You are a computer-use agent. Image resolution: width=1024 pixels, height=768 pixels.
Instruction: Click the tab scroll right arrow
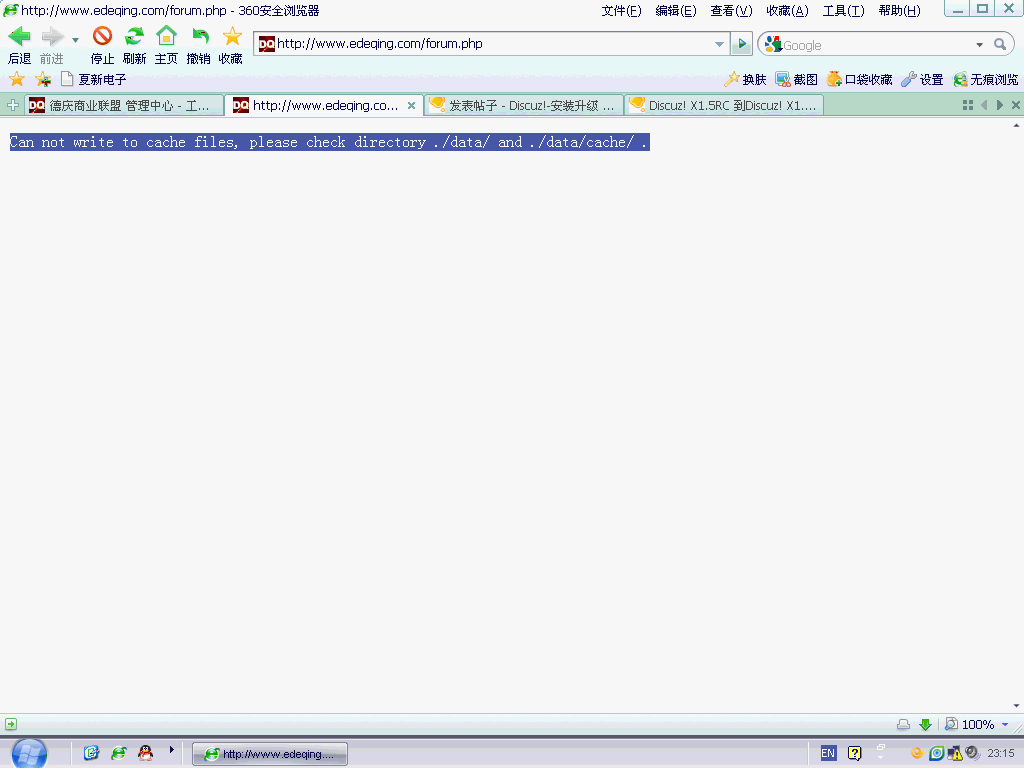(999, 105)
